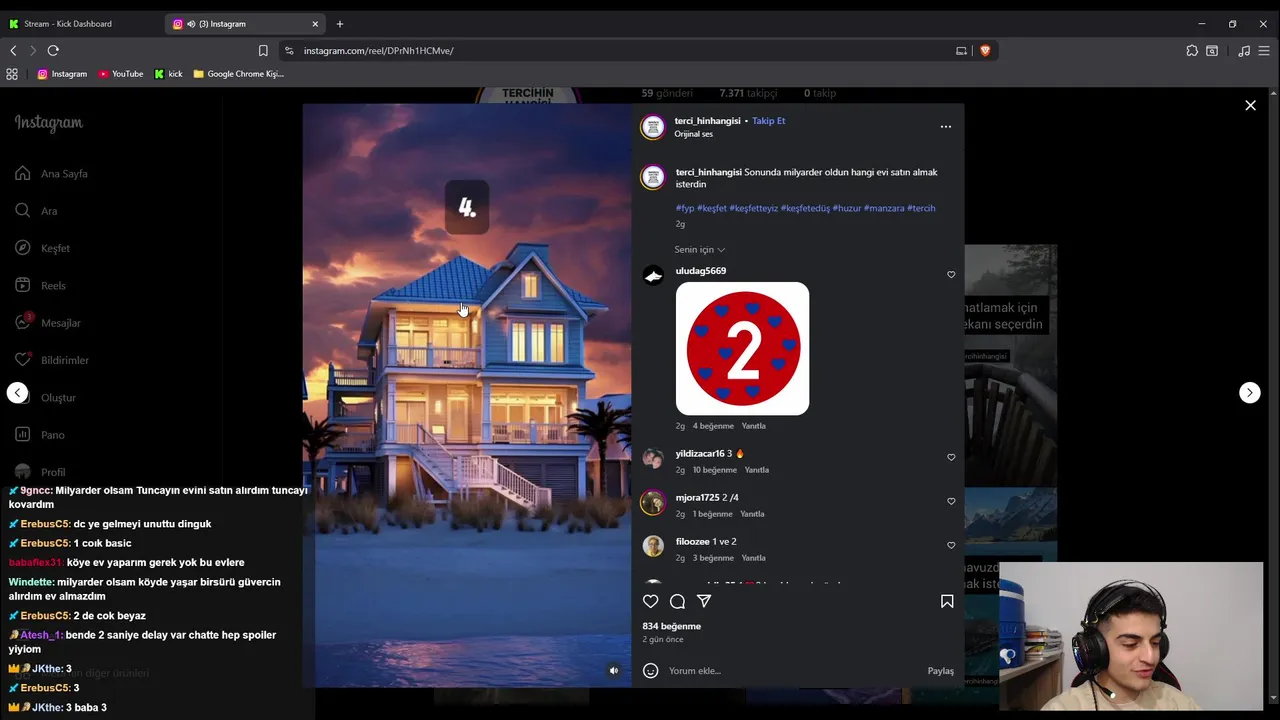Click the 'Takip Et' follow link
This screenshot has height=720, width=1280.
click(x=768, y=121)
